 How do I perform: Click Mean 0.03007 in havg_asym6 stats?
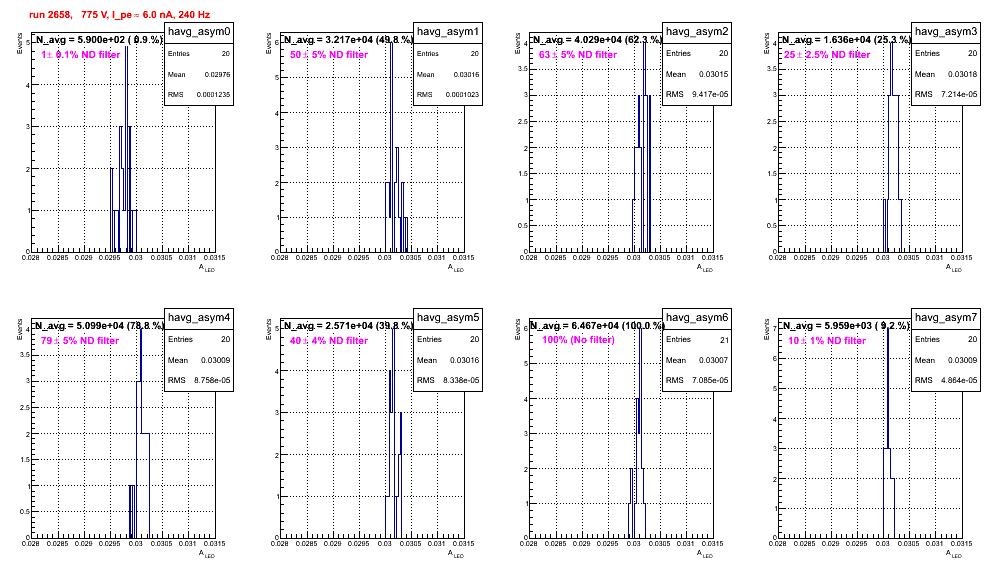point(697,360)
